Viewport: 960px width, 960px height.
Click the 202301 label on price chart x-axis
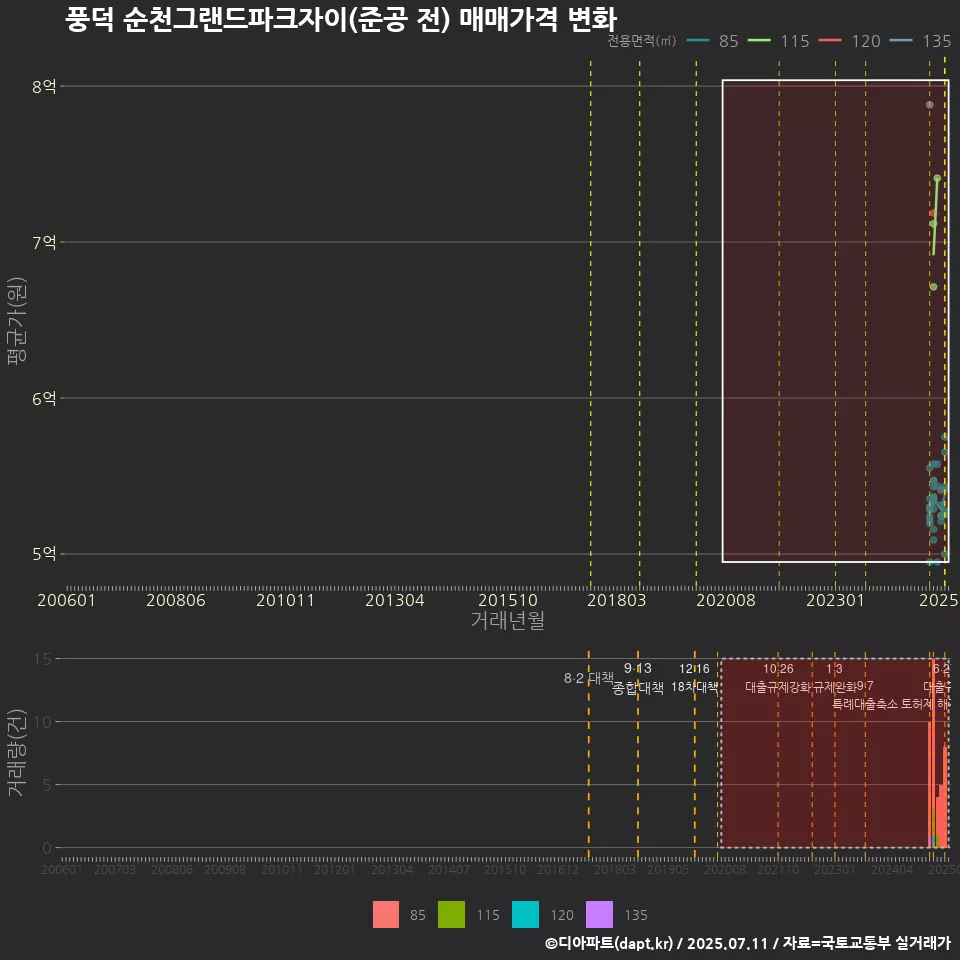[x=835, y=600]
